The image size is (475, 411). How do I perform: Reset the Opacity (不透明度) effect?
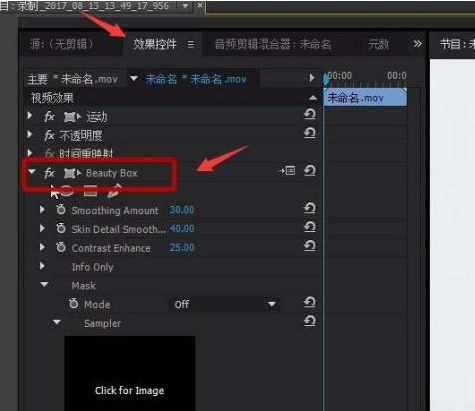pyautogui.click(x=310, y=133)
